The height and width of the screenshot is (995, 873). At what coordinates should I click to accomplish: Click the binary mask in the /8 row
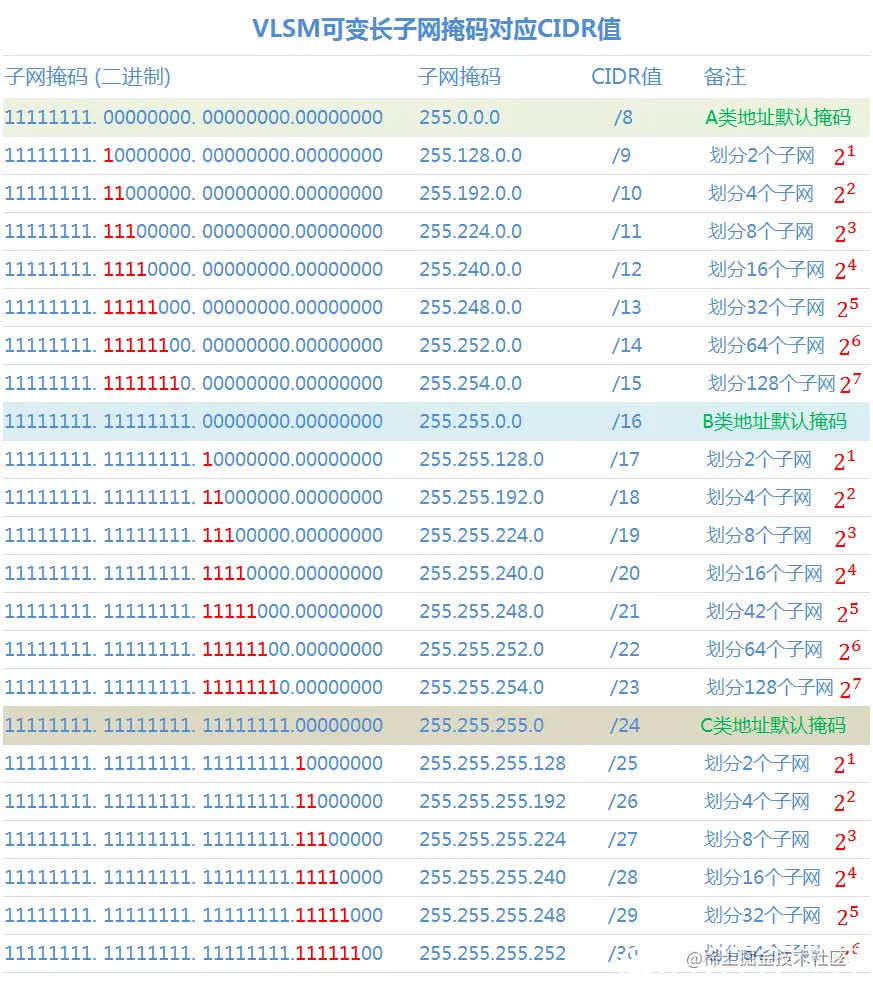tap(194, 117)
